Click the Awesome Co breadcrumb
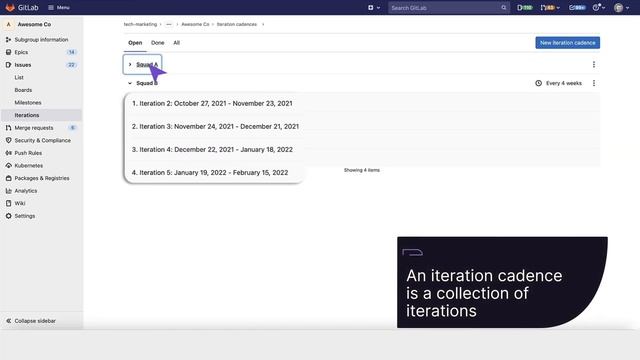 (x=195, y=24)
